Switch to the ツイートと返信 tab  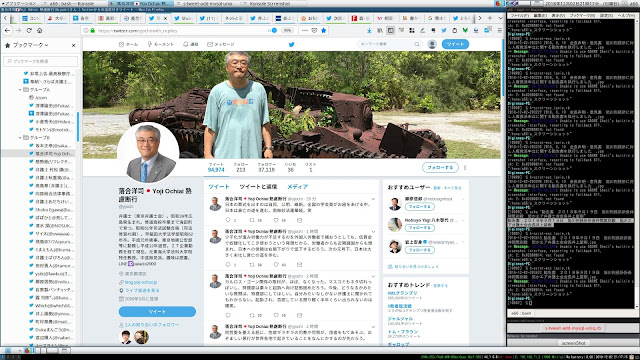point(258,187)
